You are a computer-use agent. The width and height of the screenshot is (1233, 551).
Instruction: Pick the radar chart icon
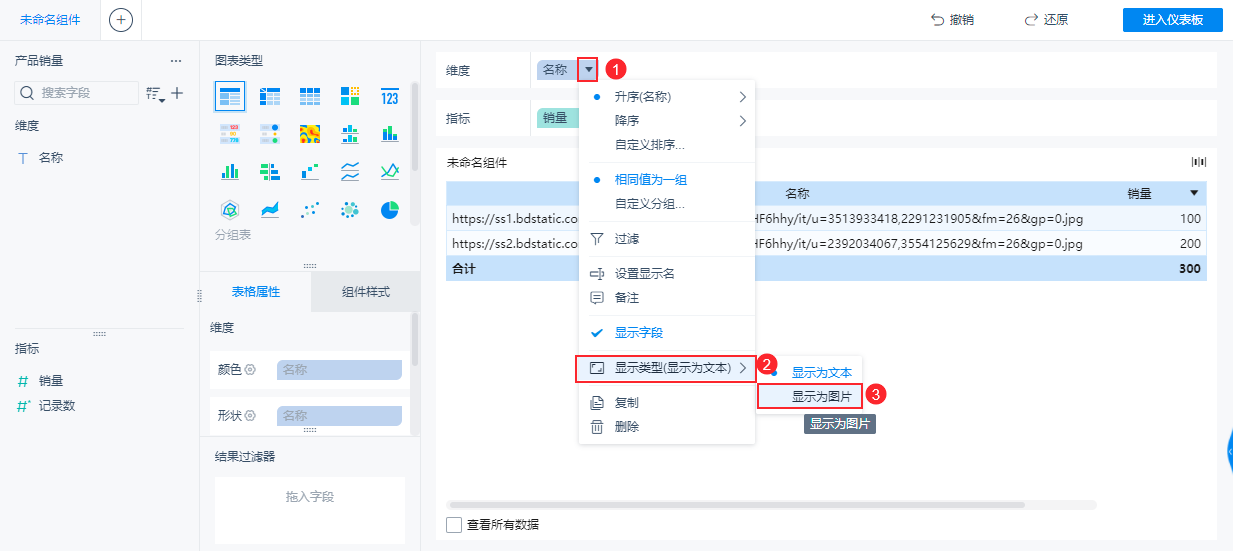(230, 209)
